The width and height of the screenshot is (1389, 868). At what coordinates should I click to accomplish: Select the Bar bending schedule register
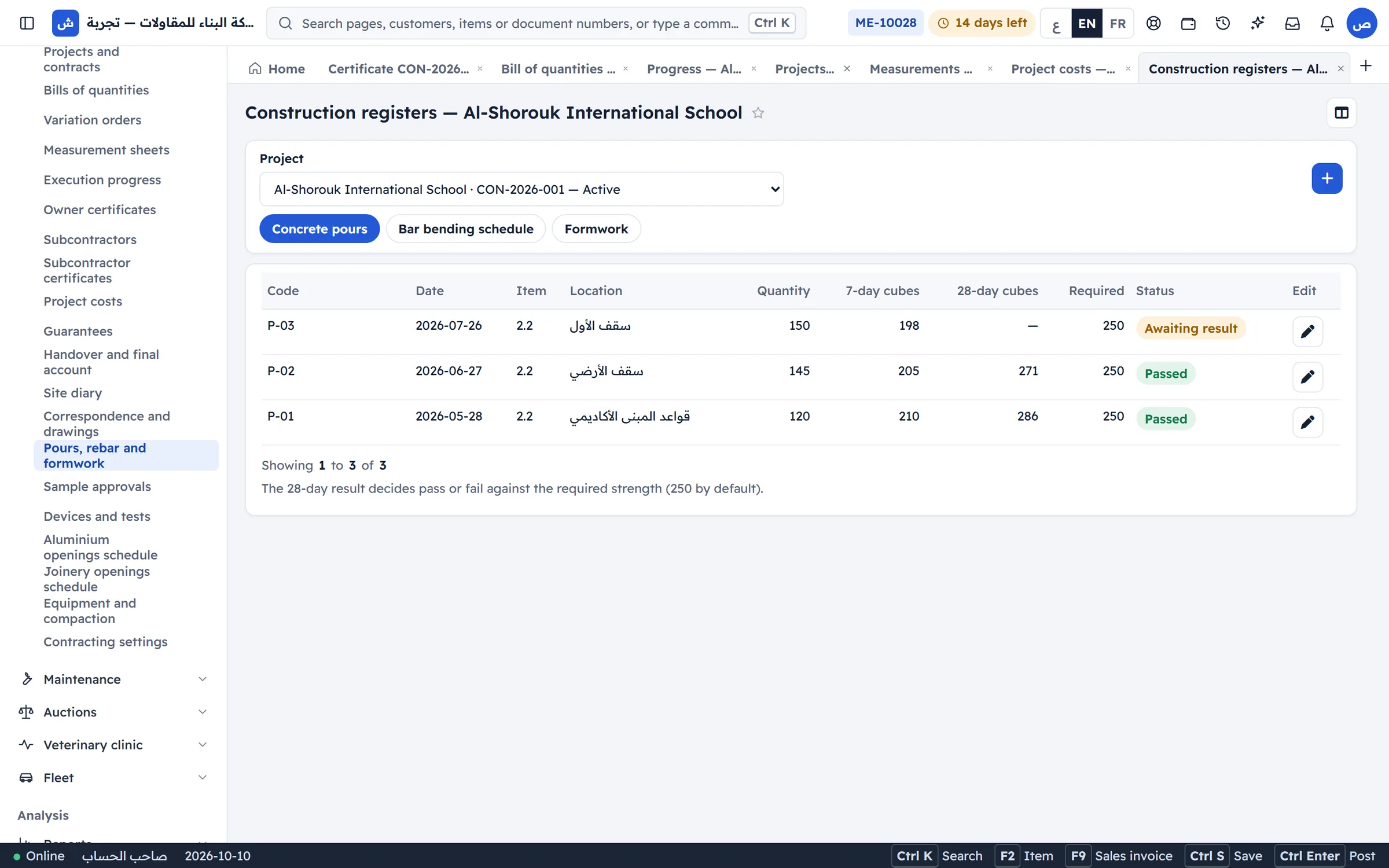(466, 229)
